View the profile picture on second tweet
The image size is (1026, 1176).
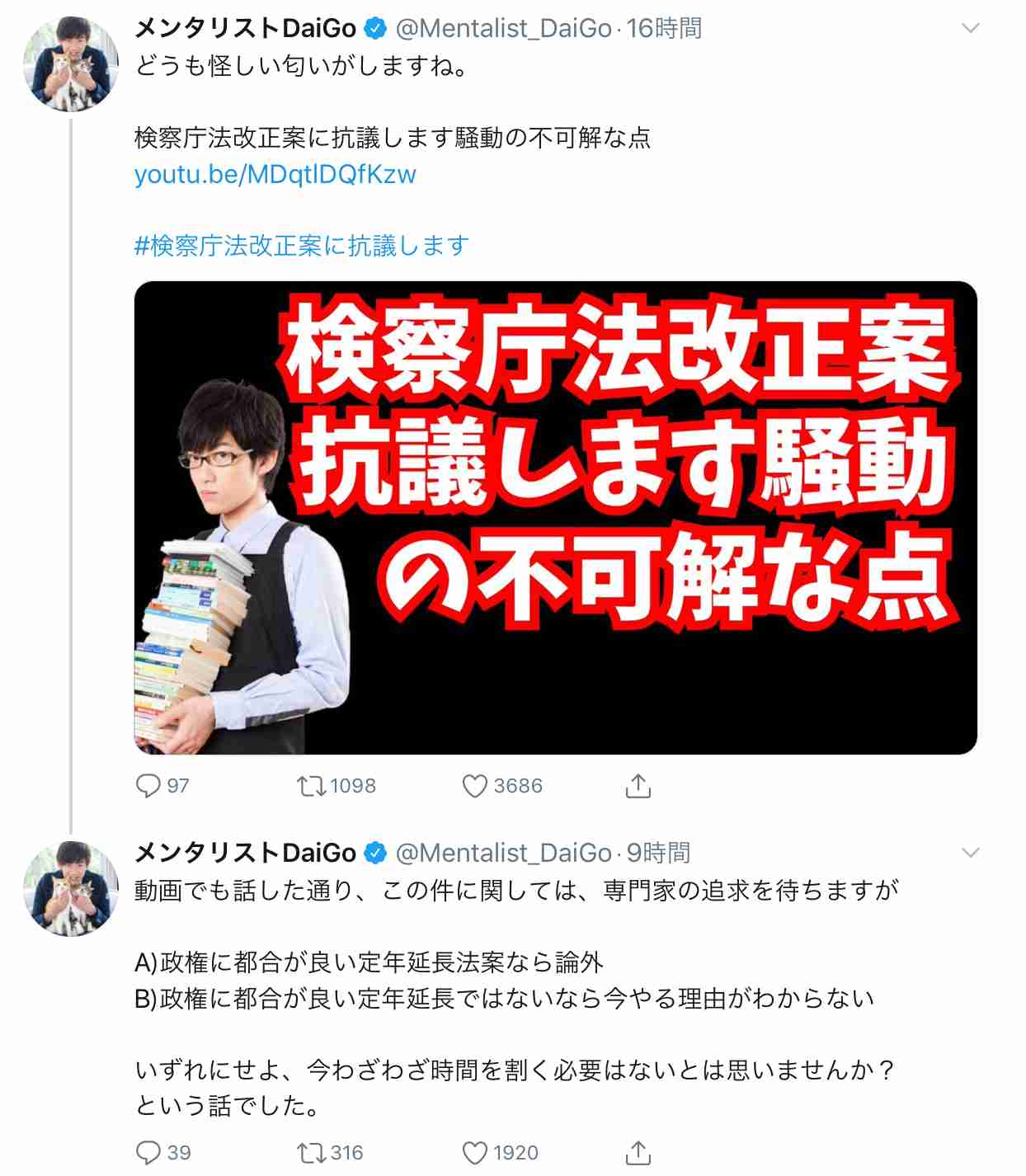(x=71, y=888)
